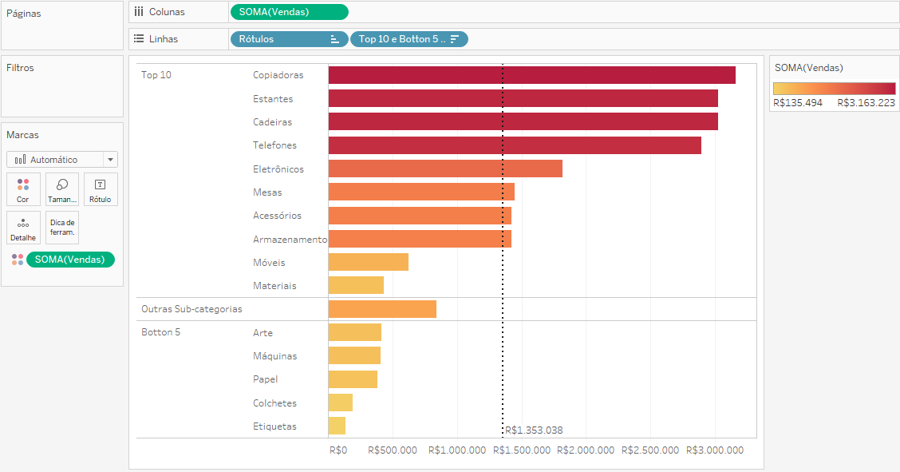Click the Rótulo label marks button

point(100,189)
